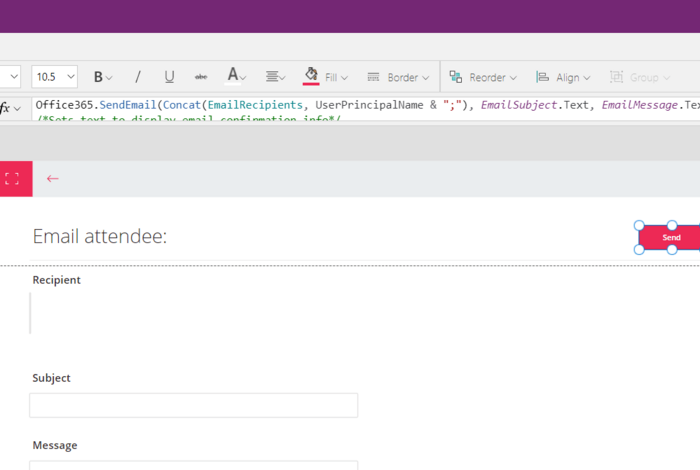The image size is (700, 470).
Task: Open the Border menu
Action: 398,78
